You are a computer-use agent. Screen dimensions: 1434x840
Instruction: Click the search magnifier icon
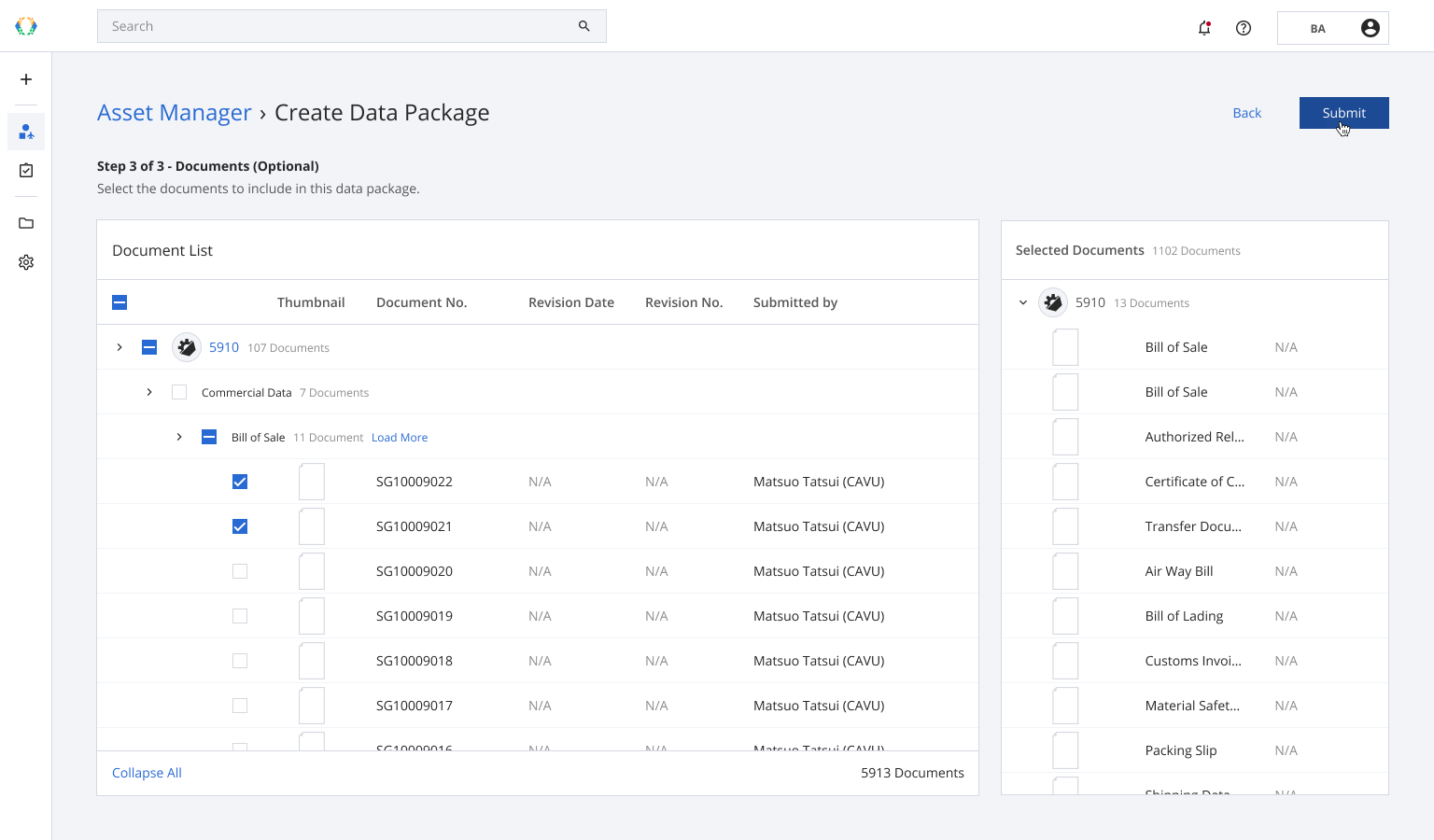pyautogui.click(x=584, y=26)
